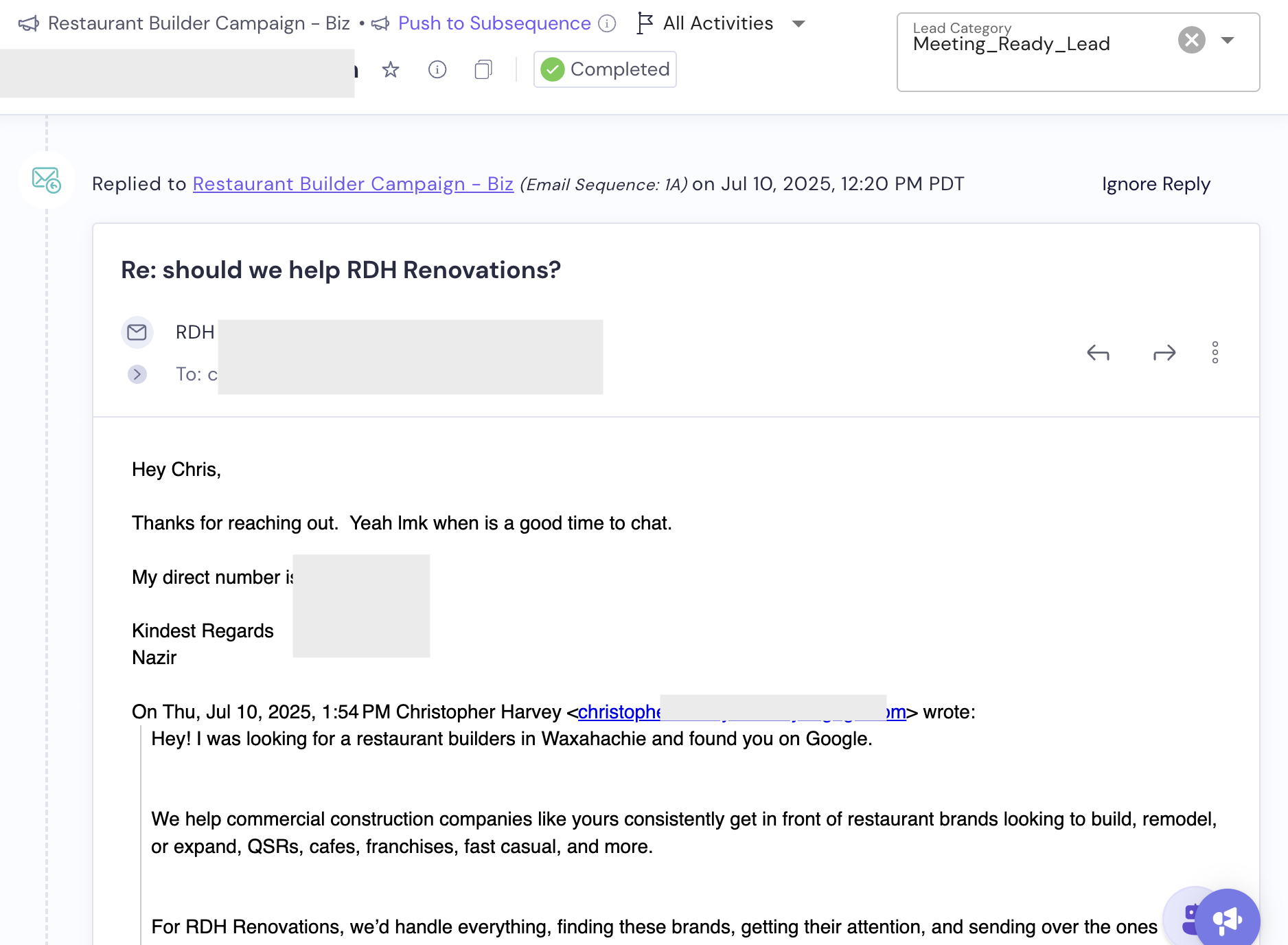Image resolution: width=1288 pixels, height=945 pixels.
Task: Click the lead info circle icon
Action: (x=437, y=69)
